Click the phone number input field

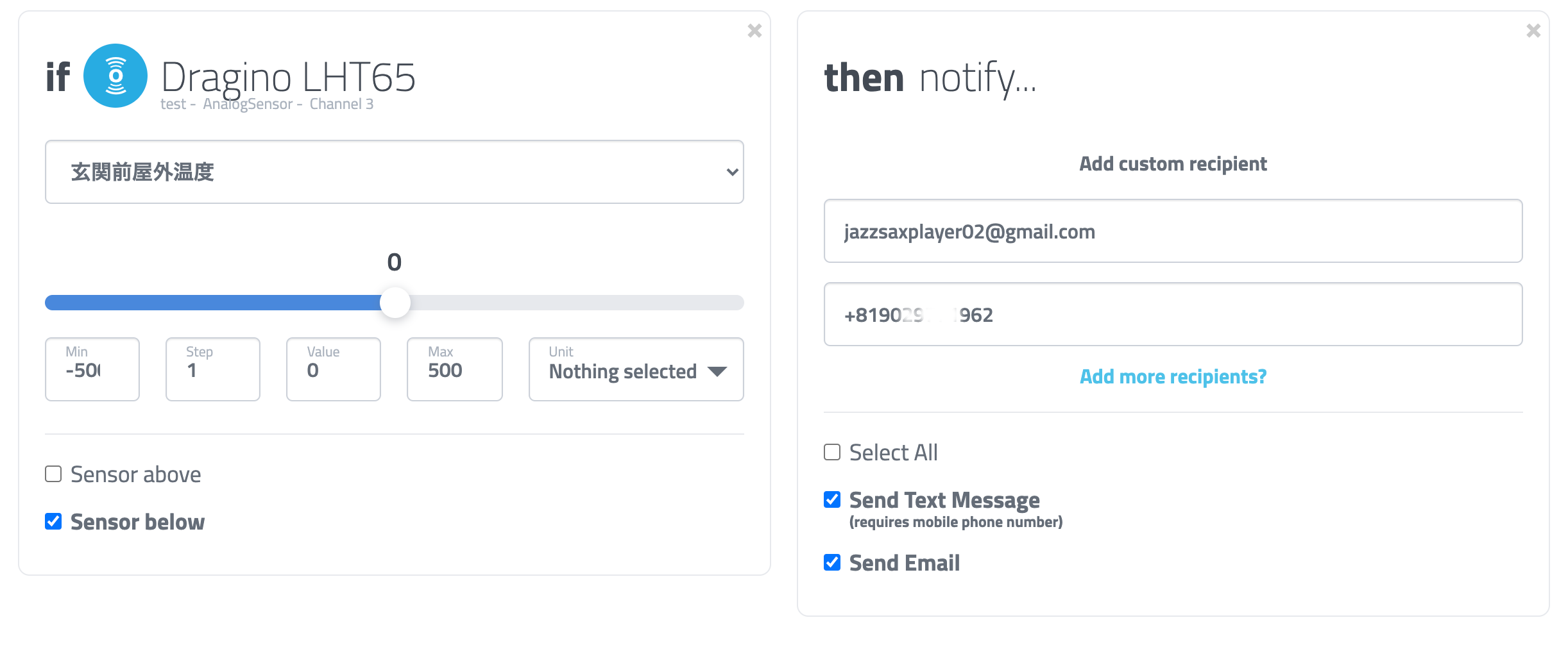(x=1173, y=314)
